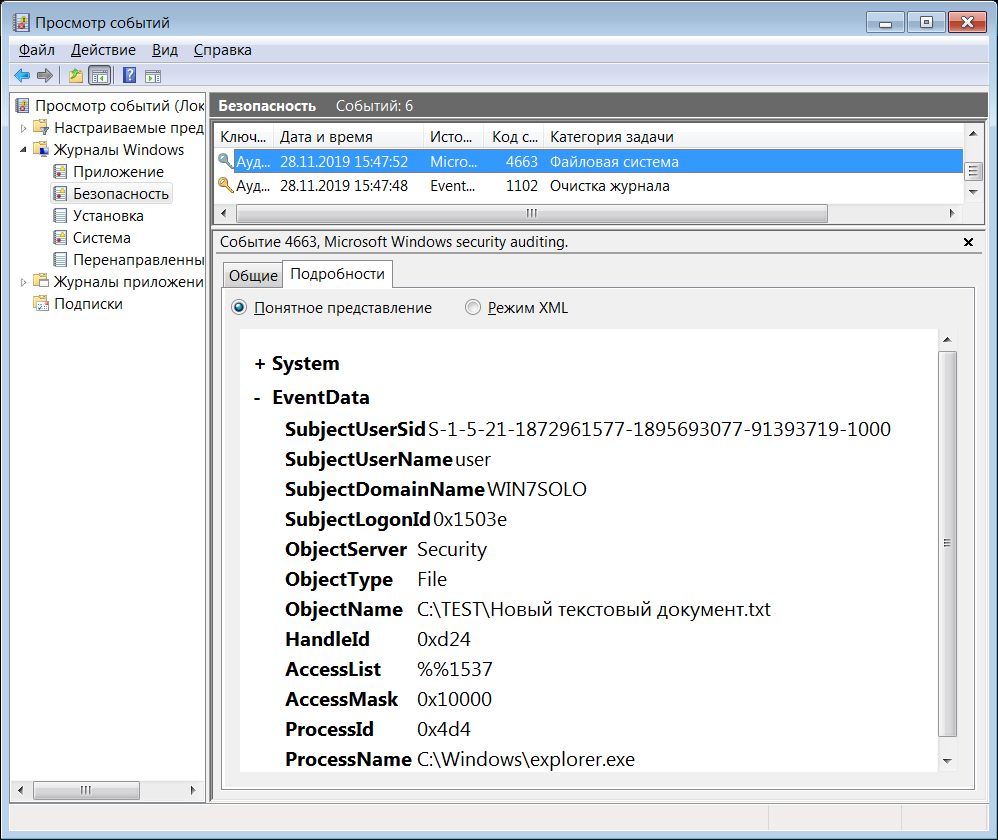Screen dimensions: 998x840
Task: Expand the System section in details
Action: coord(260,364)
